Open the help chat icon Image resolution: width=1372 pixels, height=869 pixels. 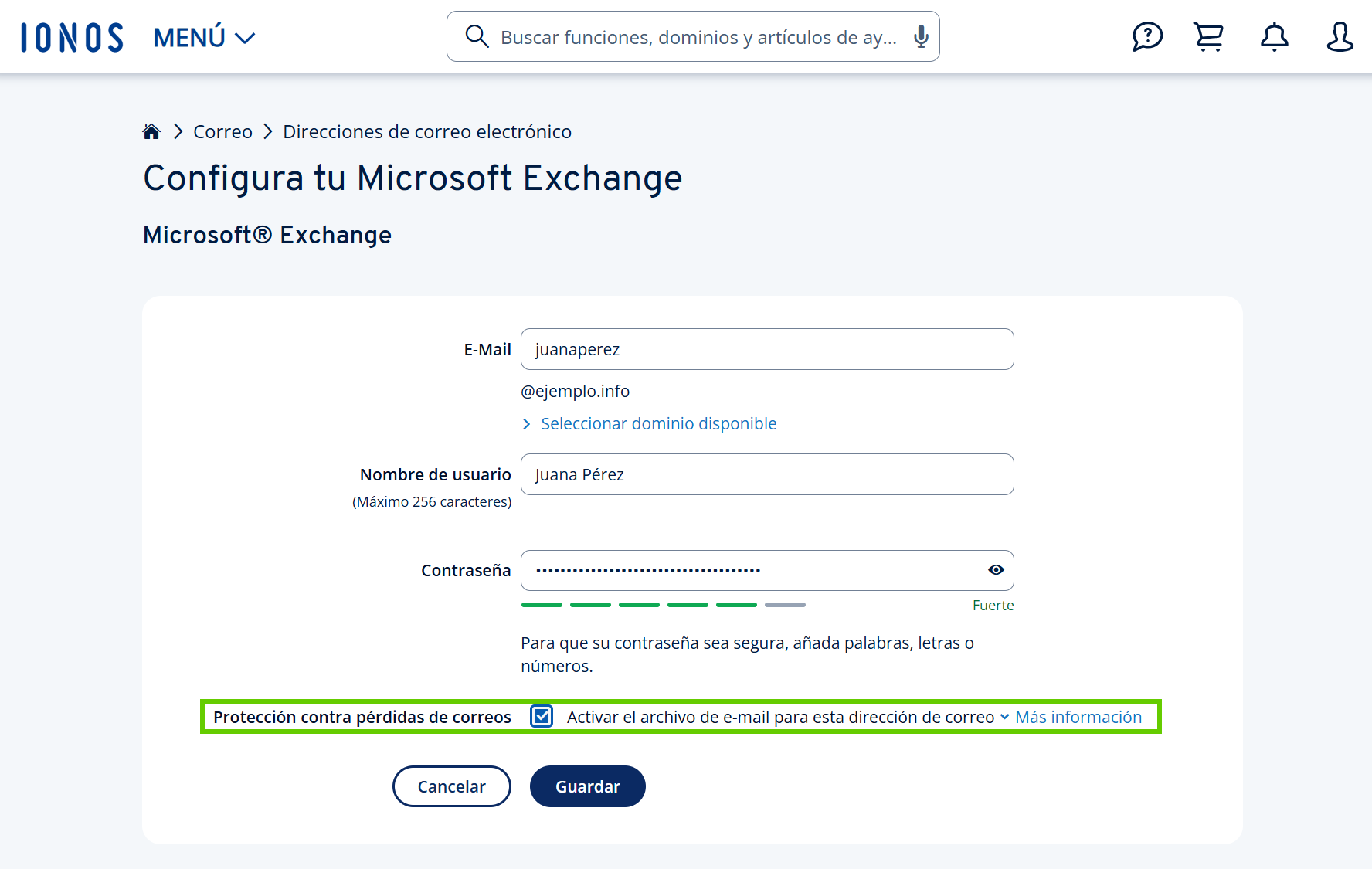(1148, 36)
